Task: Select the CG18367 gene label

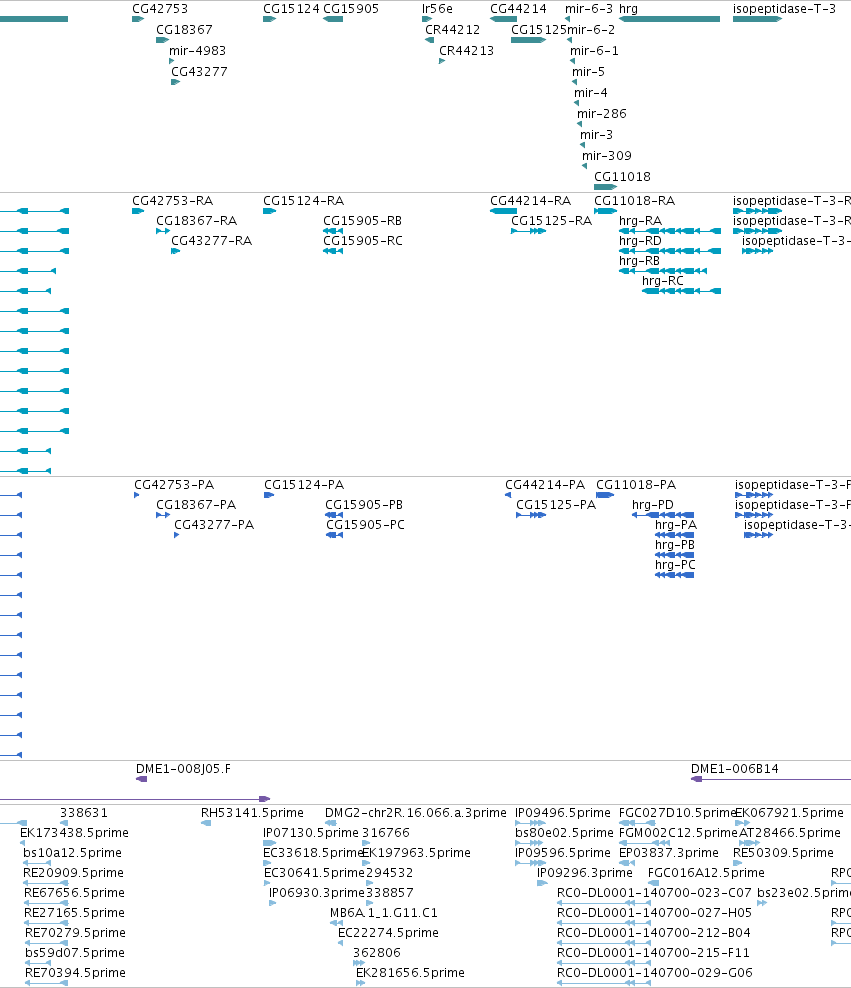Action: 184,30
